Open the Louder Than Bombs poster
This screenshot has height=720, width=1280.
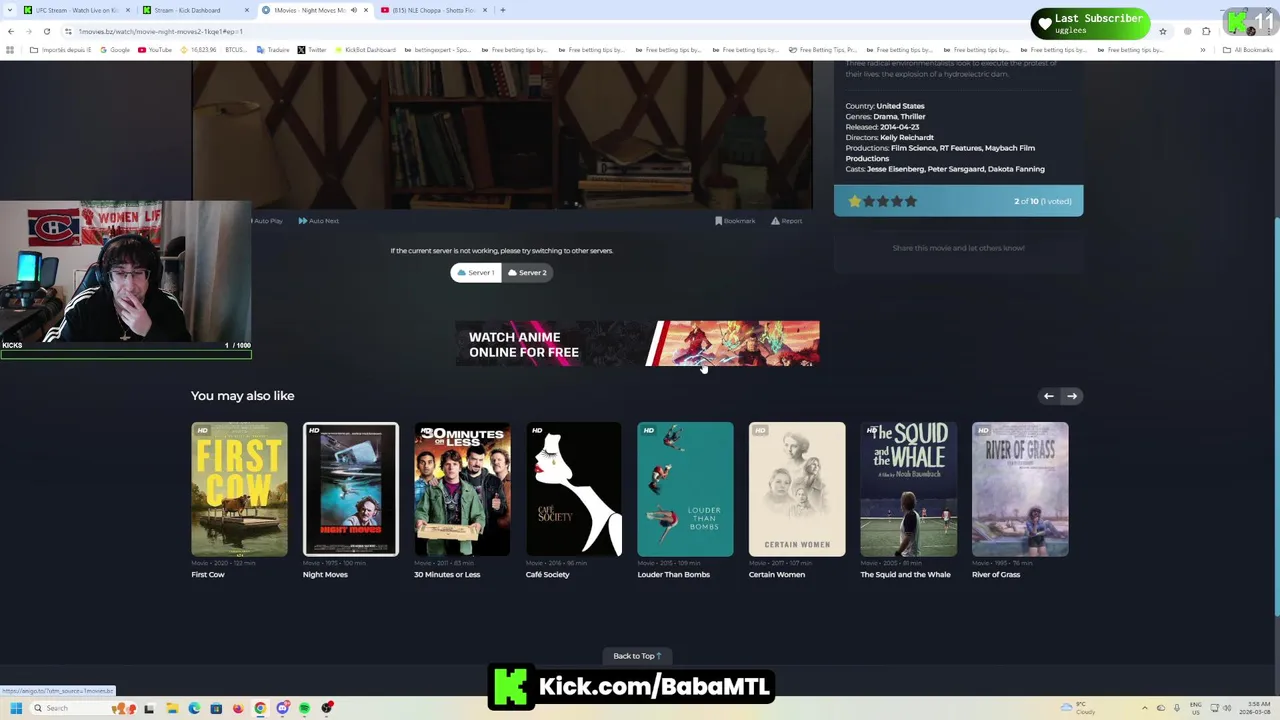click(685, 489)
